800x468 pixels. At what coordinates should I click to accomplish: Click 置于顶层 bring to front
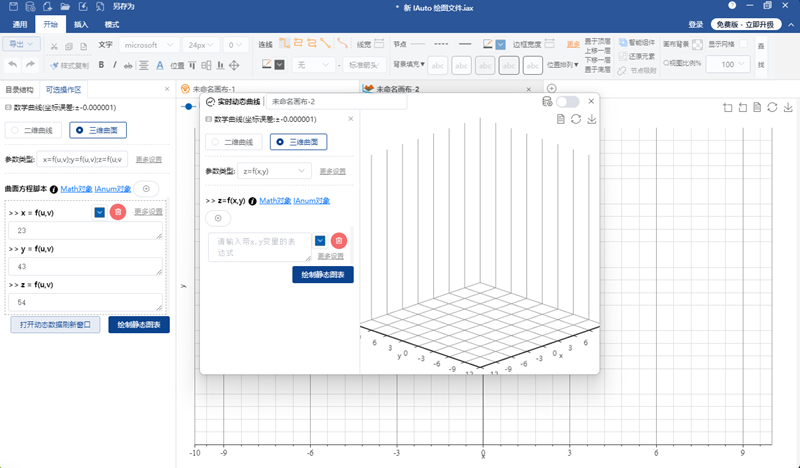(x=597, y=41)
